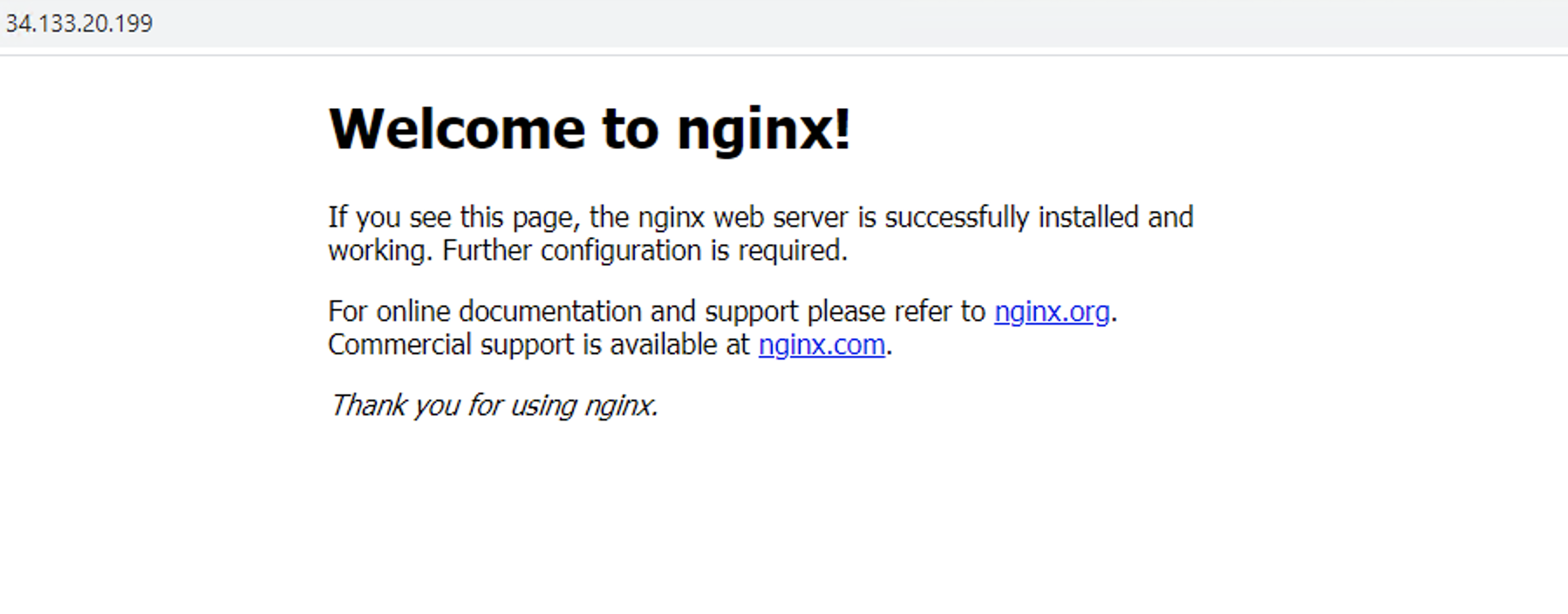This screenshot has width=1568, height=614.
Task: Open the nginx.org documentation link
Action: 1052,312
